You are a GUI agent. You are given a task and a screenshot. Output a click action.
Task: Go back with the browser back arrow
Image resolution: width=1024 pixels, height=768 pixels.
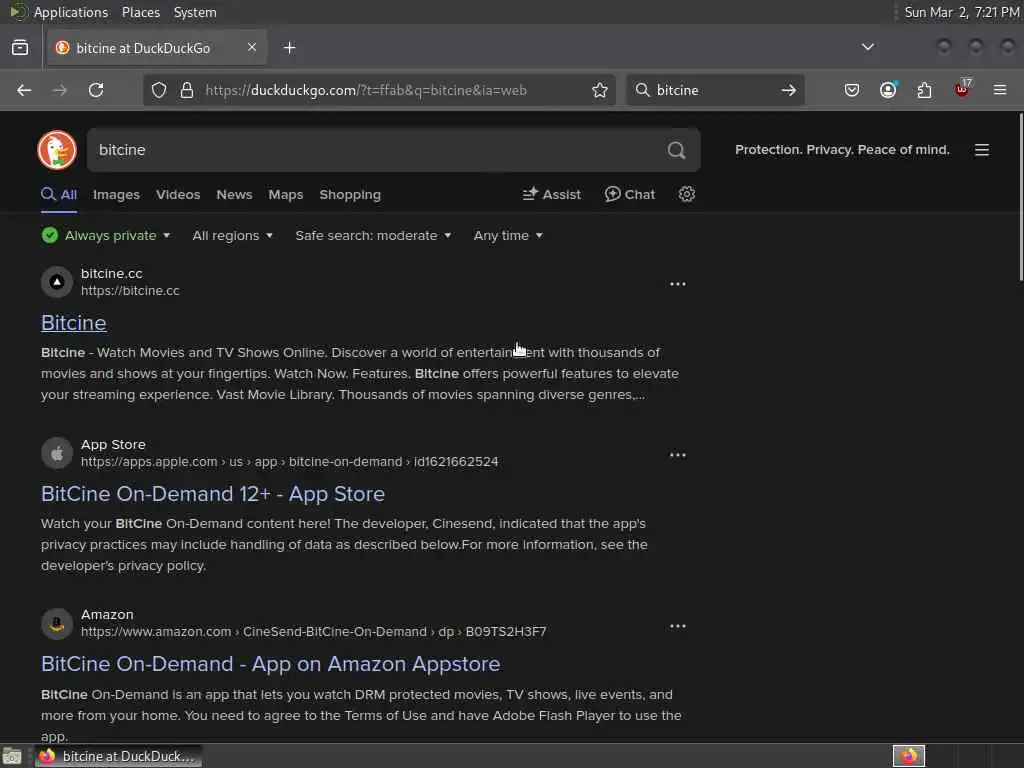(x=24, y=90)
